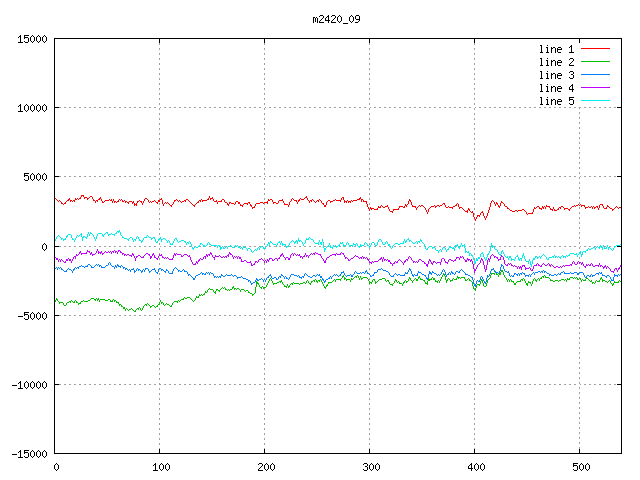Click the purple legend sample for line 4
The height and width of the screenshot is (480, 640).
tap(595, 88)
